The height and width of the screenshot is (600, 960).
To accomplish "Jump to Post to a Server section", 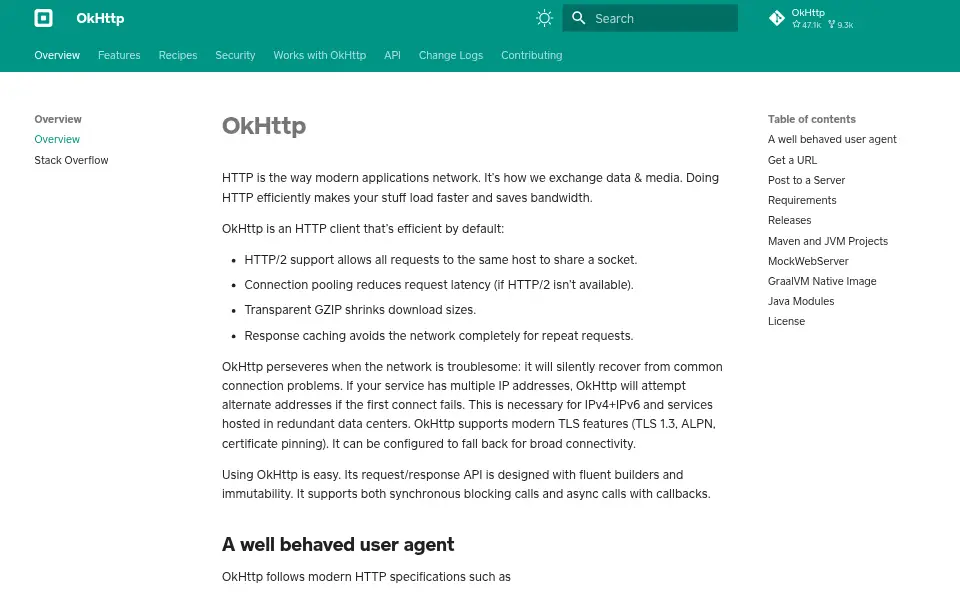I will (806, 181).
